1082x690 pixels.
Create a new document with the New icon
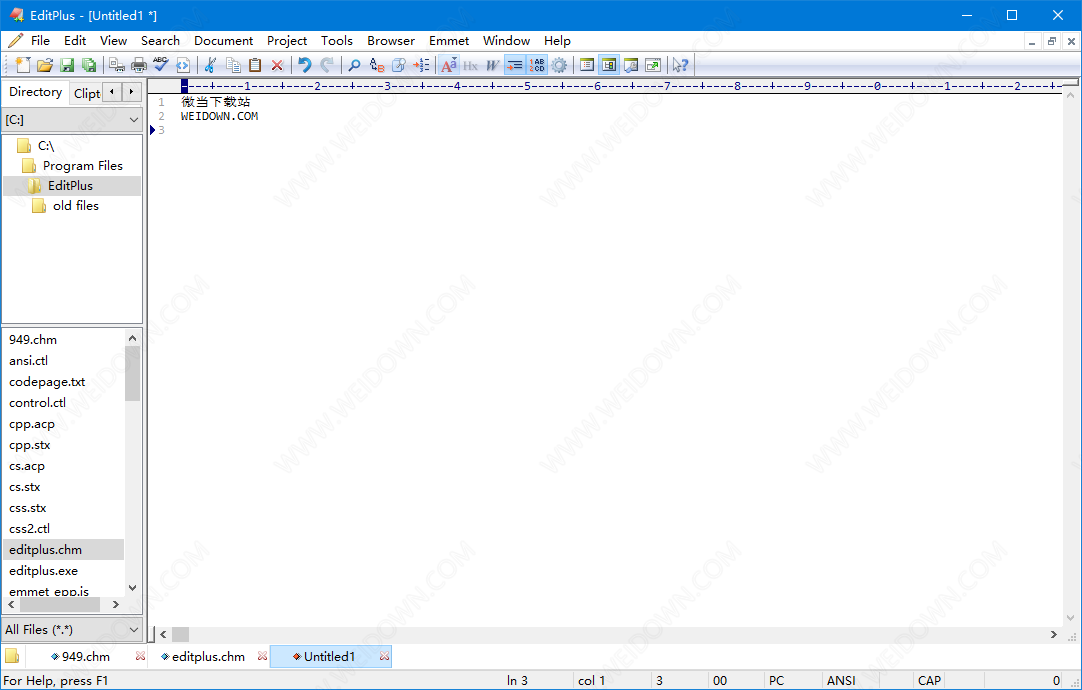23,65
